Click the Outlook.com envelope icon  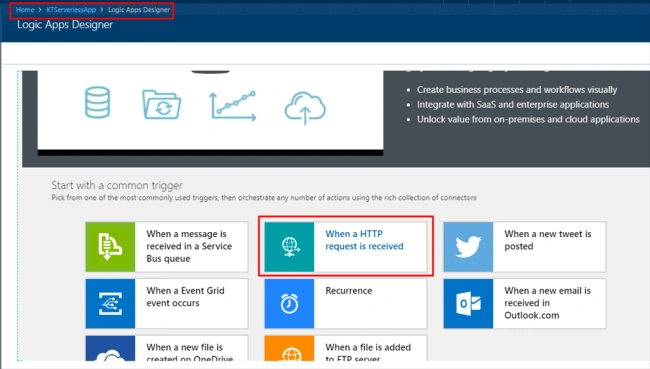(468, 303)
